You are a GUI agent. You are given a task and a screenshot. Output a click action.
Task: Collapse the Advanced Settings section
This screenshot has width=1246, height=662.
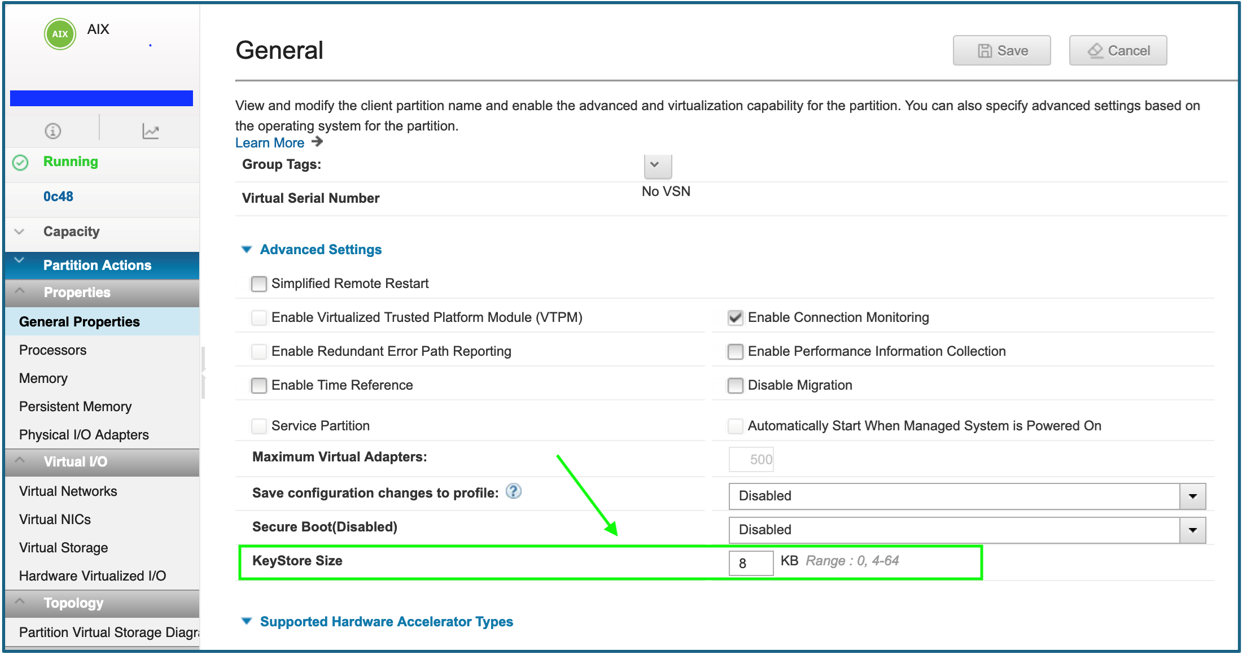(246, 249)
